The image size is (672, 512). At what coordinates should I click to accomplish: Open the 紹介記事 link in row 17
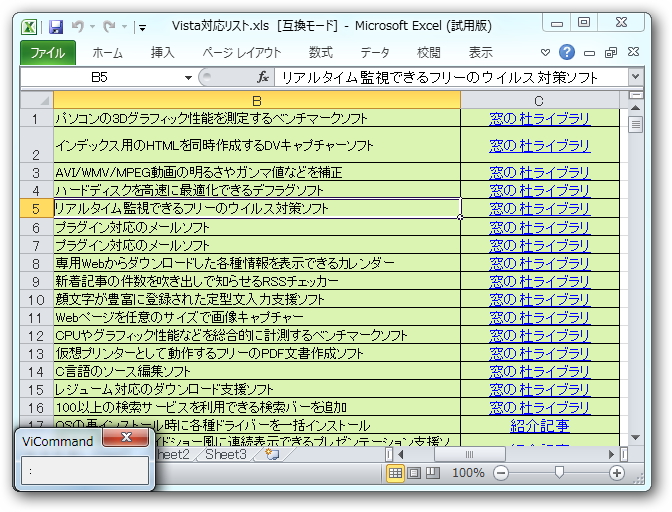pos(540,425)
